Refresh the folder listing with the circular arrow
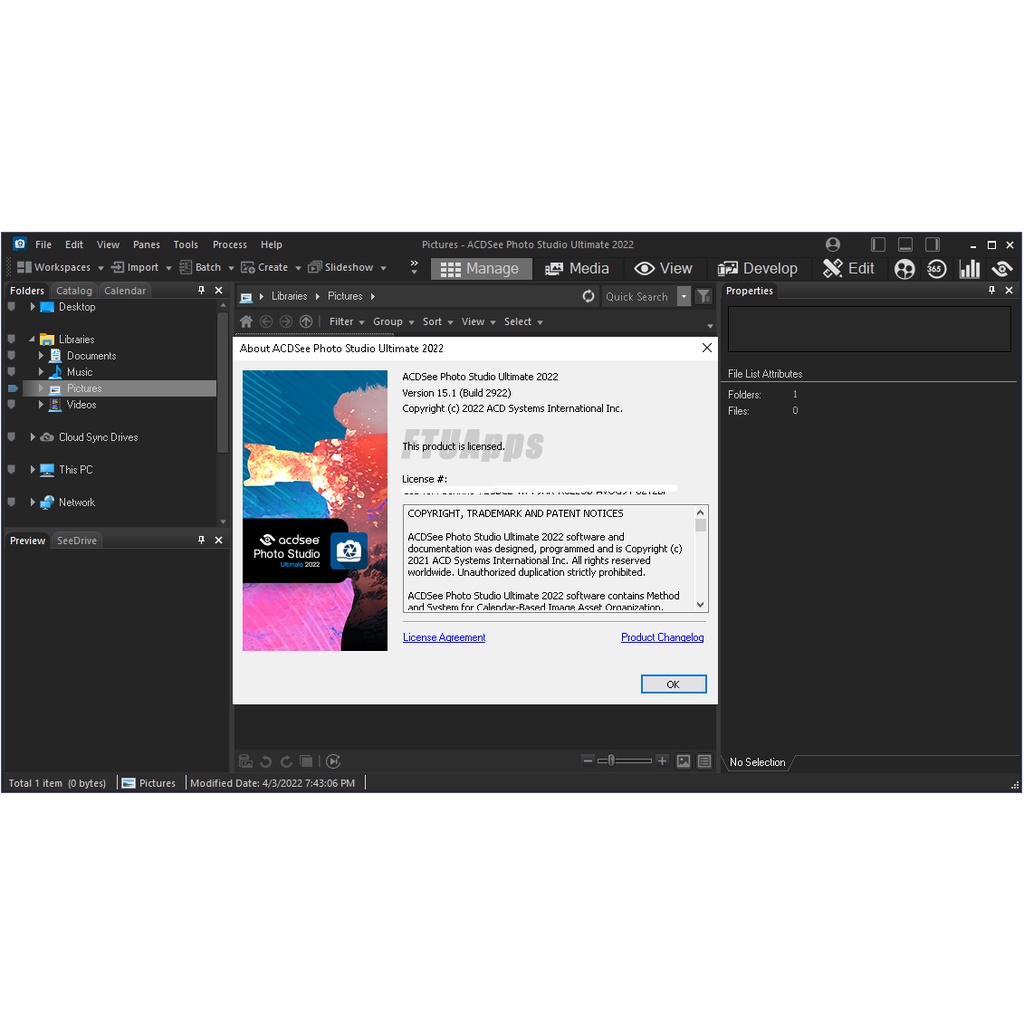1024x1024 pixels. click(x=588, y=296)
